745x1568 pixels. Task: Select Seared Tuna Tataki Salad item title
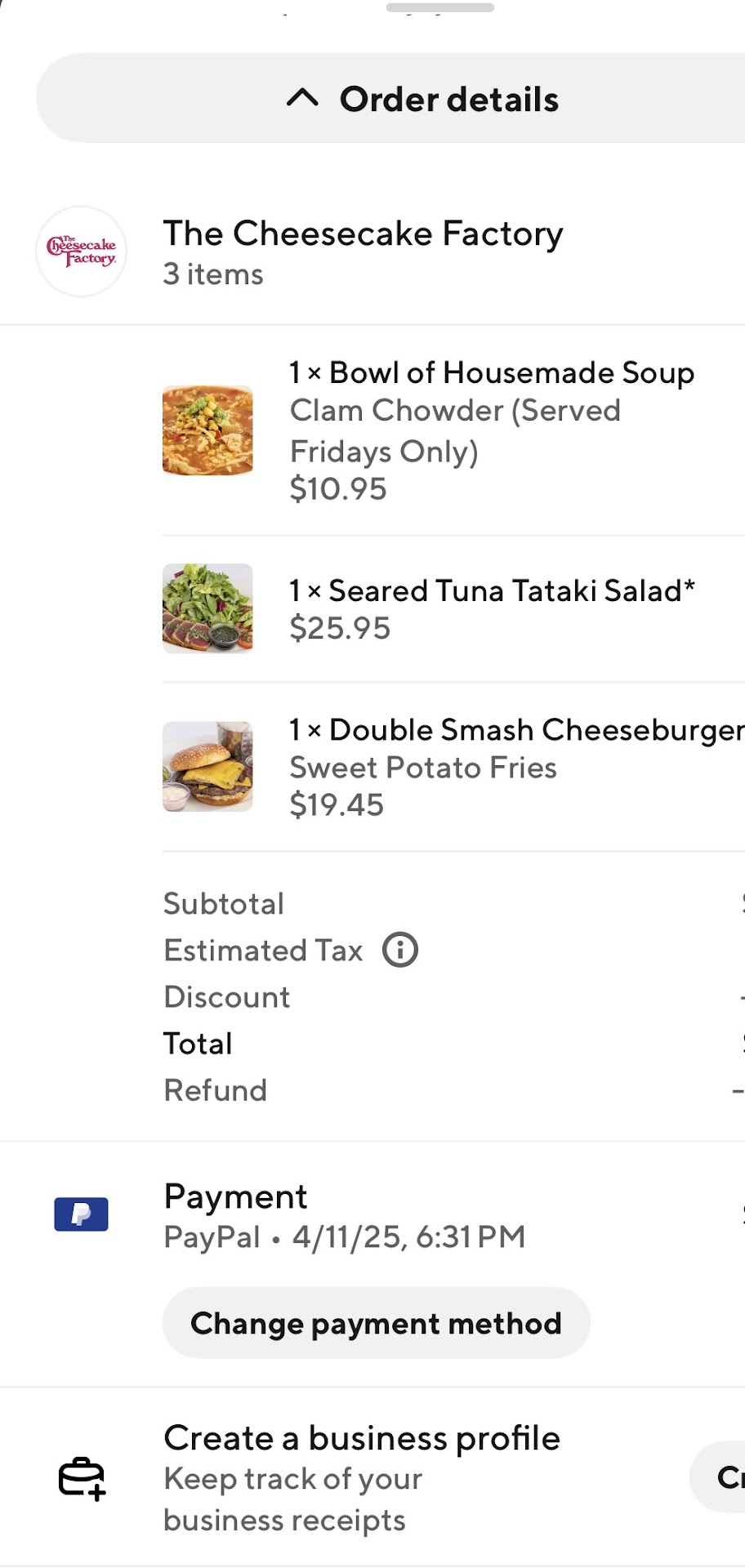[x=492, y=590]
